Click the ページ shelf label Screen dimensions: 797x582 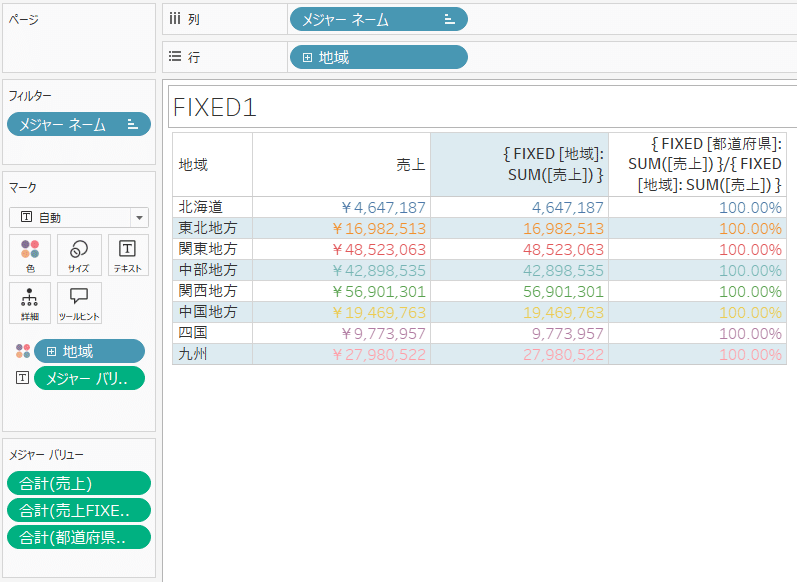(x=23, y=19)
